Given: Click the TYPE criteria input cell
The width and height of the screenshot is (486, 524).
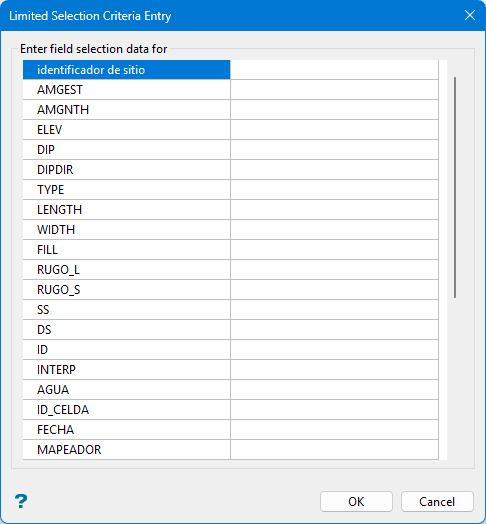Looking at the screenshot, I should pyautogui.click(x=334, y=189).
